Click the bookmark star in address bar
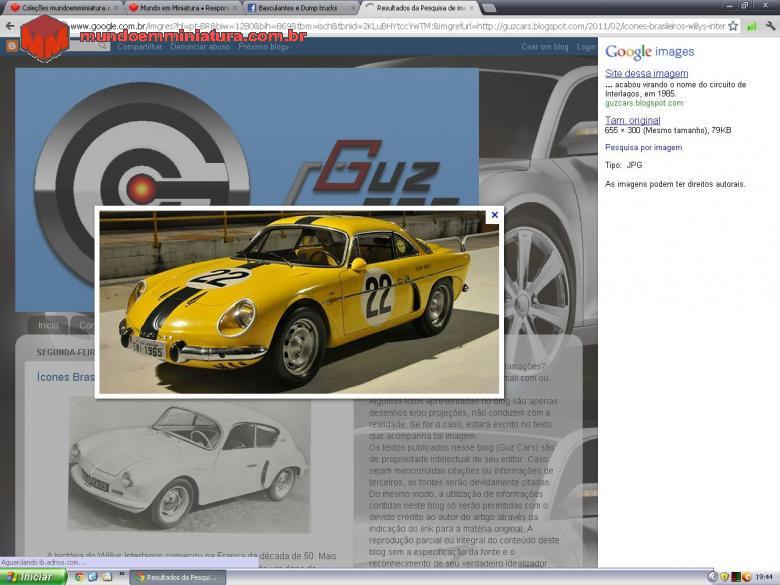The image size is (780, 585). tap(733, 26)
